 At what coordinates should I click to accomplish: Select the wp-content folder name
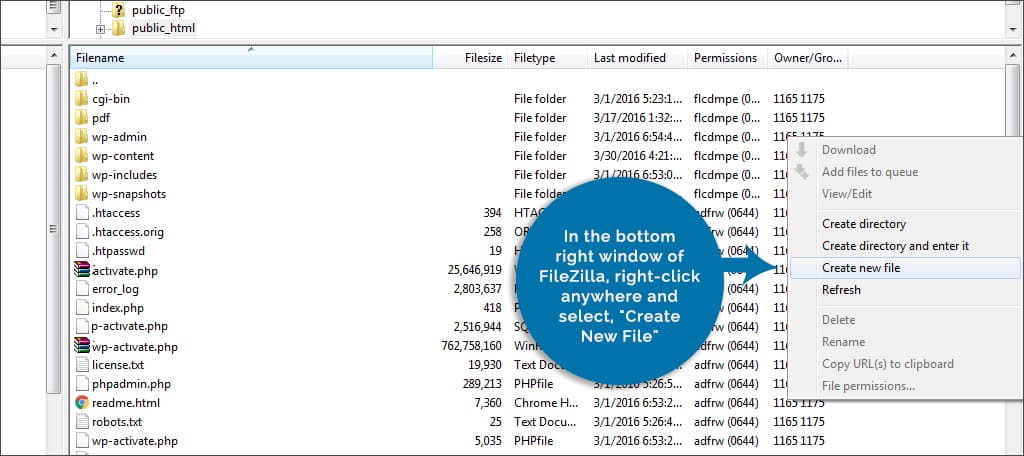pos(123,155)
